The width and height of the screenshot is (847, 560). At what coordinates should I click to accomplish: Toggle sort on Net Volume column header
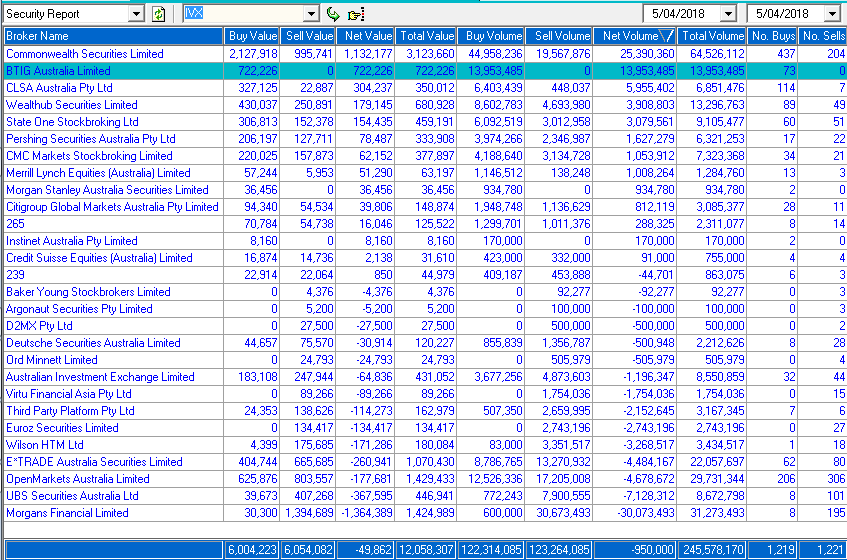click(x=635, y=36)
